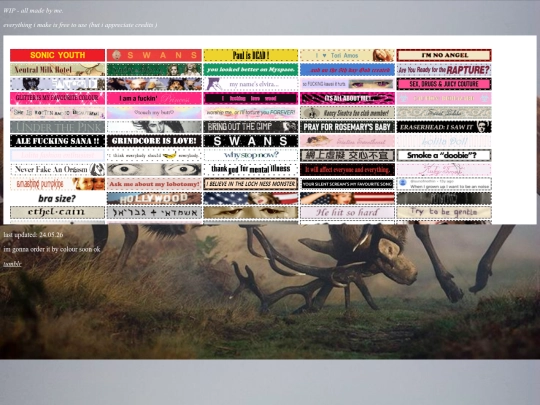Select the Hebrew text banner
The image size is (540, 405).
(x=154, y=212)
